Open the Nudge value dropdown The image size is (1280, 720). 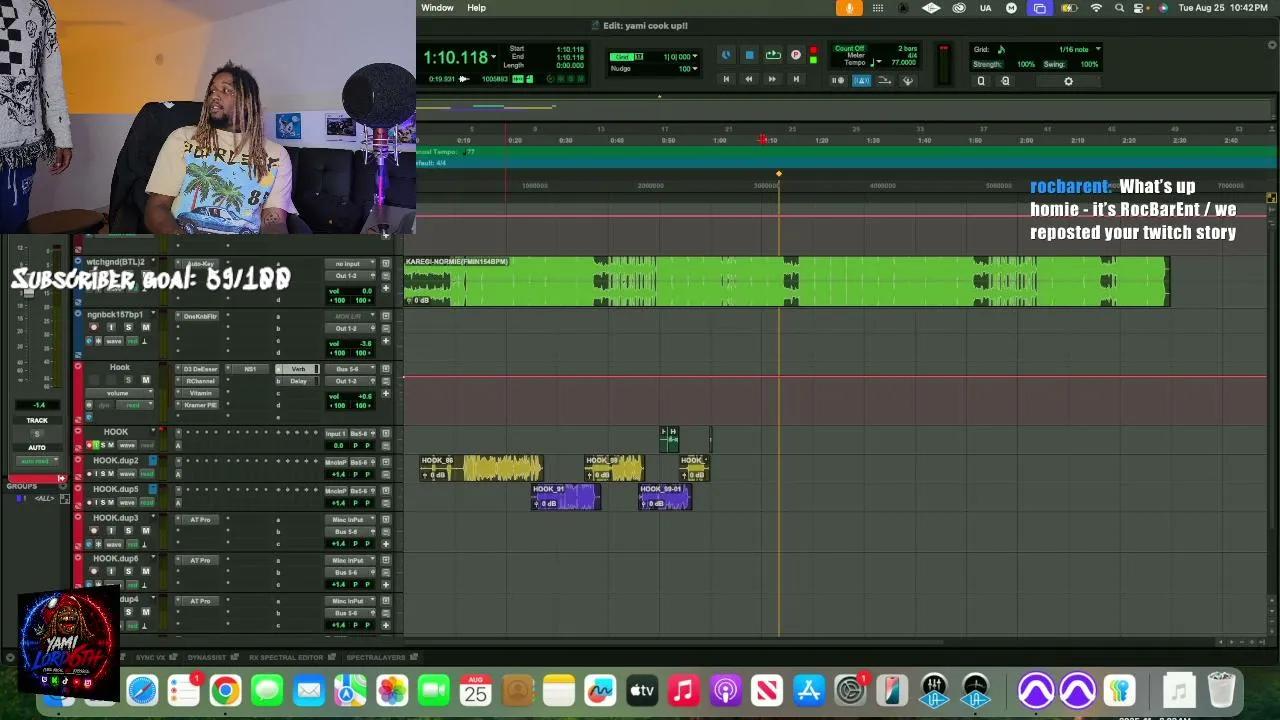pos(695,68)
